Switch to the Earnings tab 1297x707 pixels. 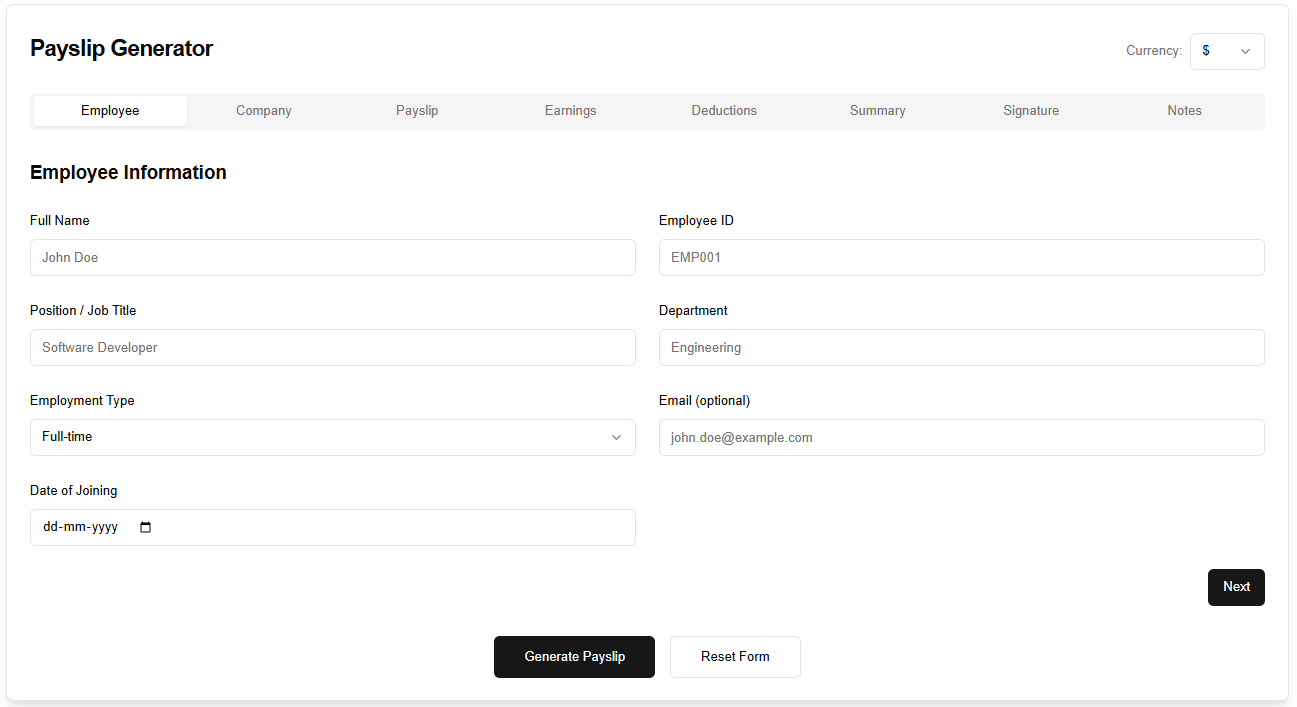pyautogui.click(x=570, y=110)
